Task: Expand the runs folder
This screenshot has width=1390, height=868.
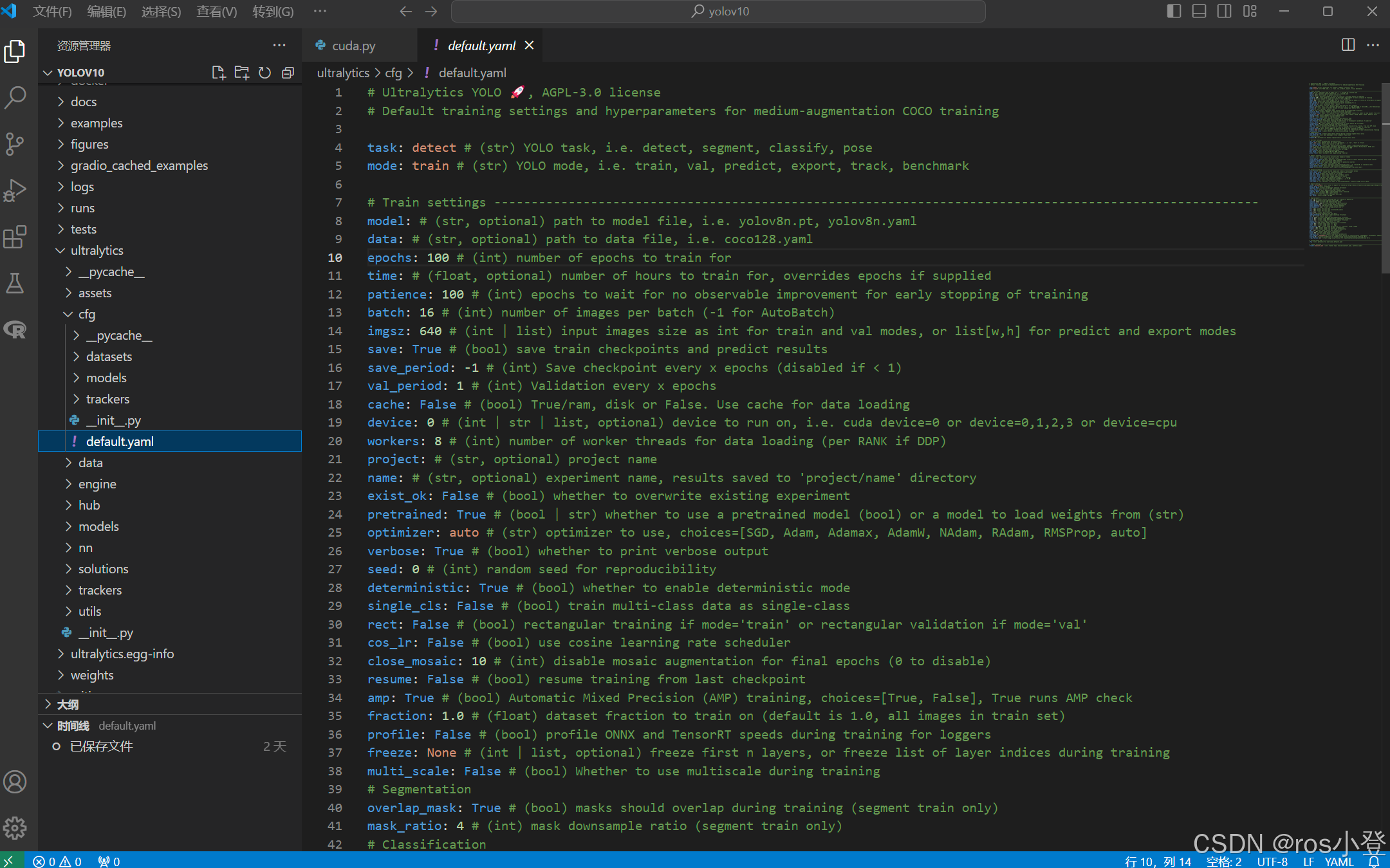Action: coord(170,208)
